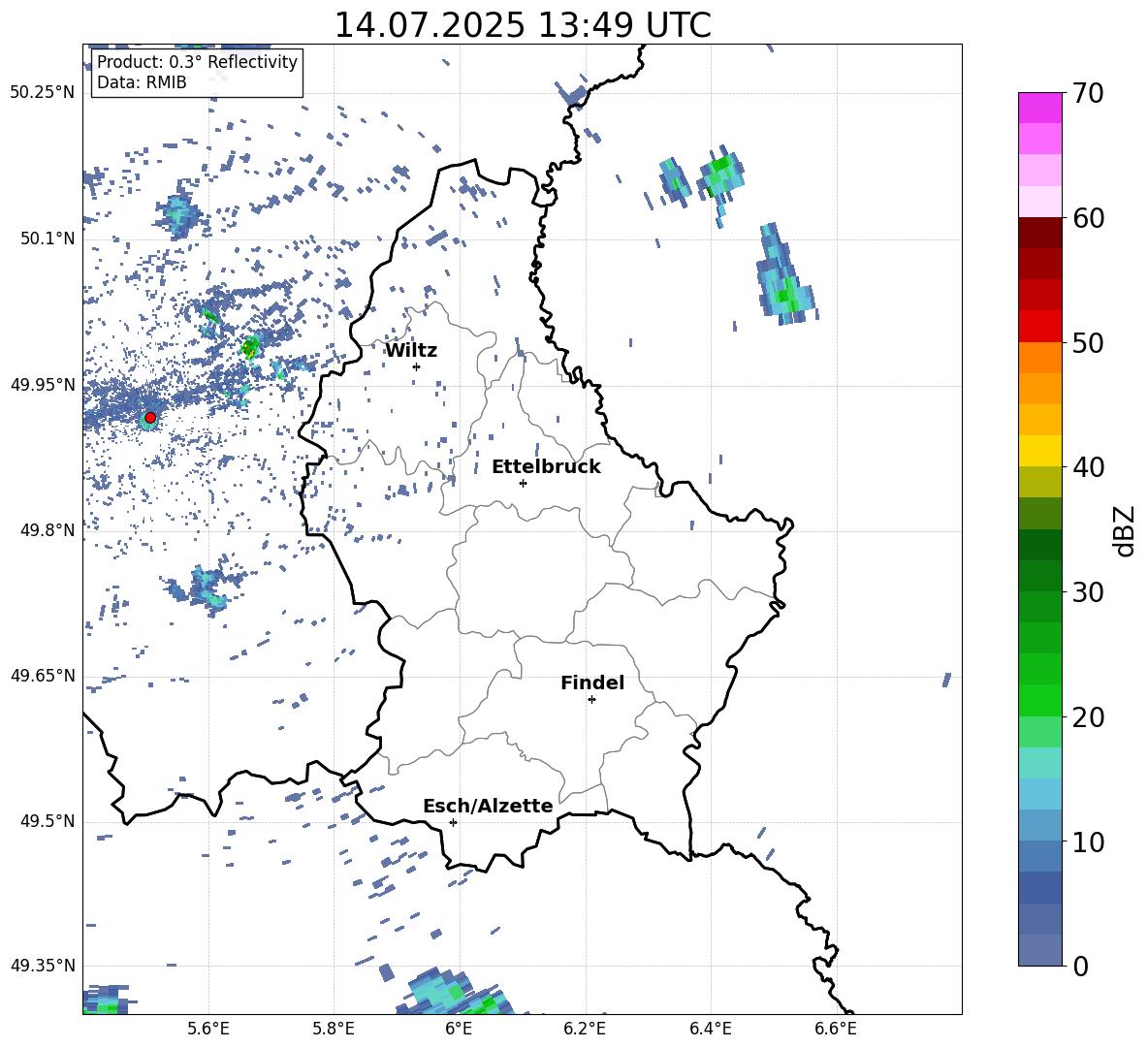Pick the dark maroon band just below 60 dBZ

pos(1040,233)
